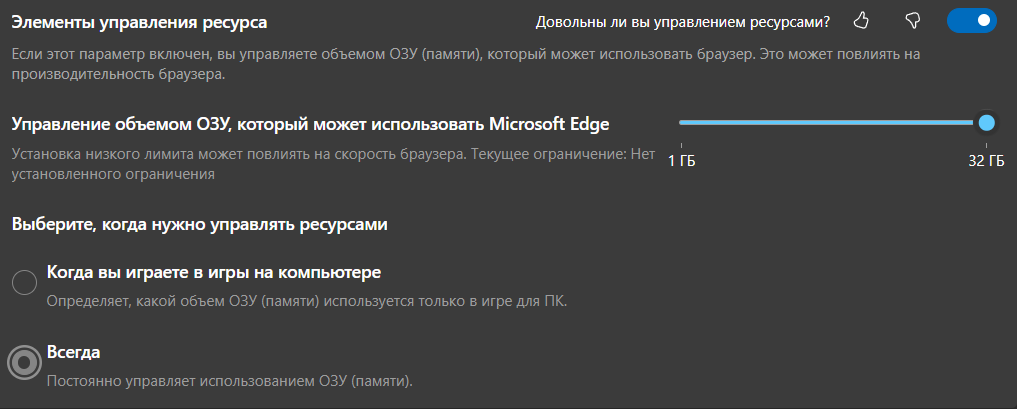Click the "1 ГБ" slider minimum label

681,161
